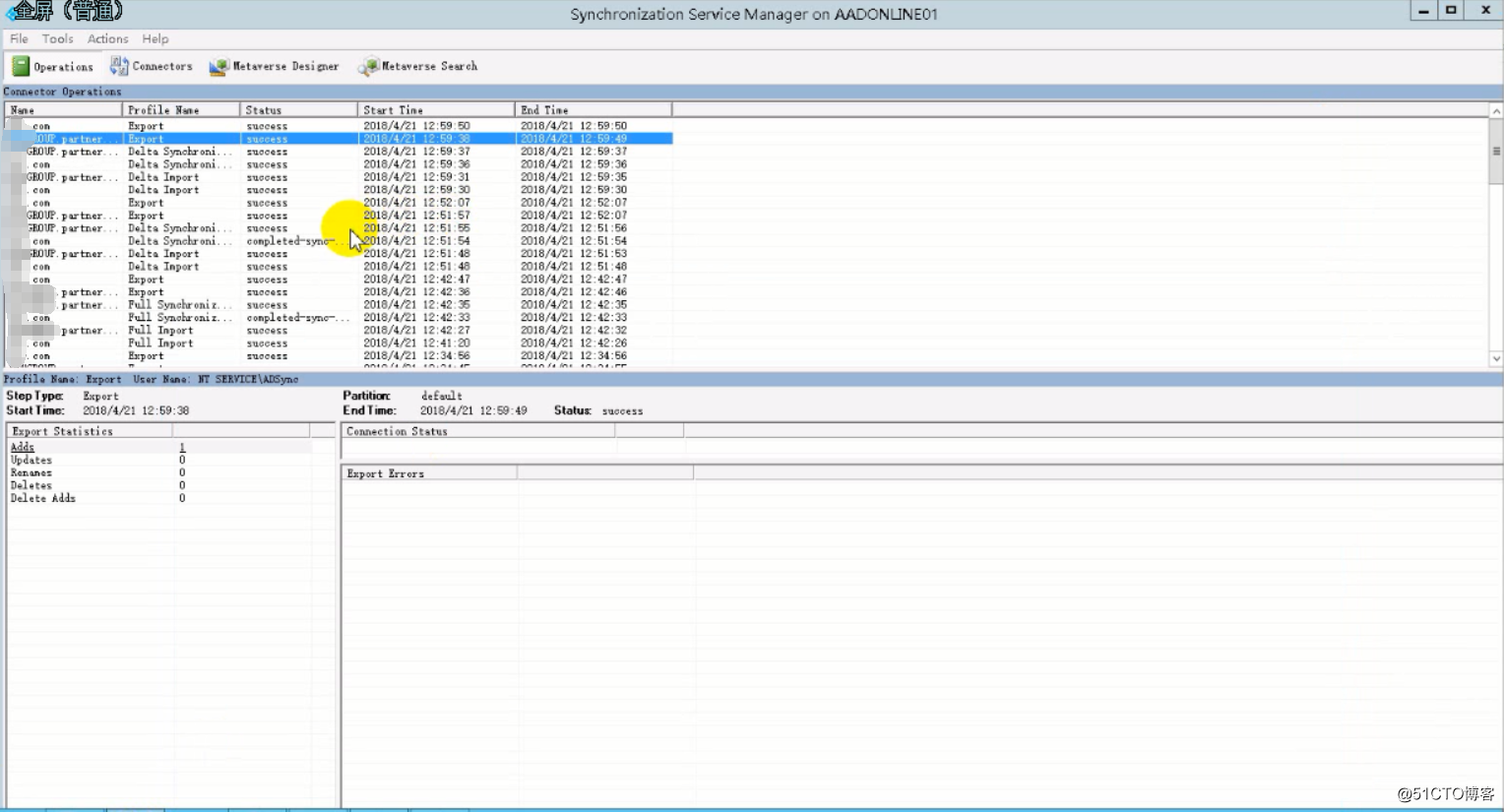This screenshot has width=1504, height=812.
Task: Open Metaverse Designer from the toolbar
Action: tap(275, 66)
